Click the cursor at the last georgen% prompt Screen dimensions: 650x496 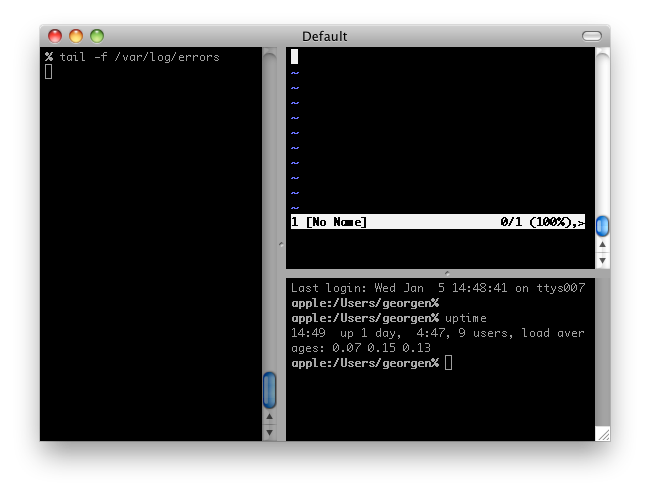pos(449,363)
